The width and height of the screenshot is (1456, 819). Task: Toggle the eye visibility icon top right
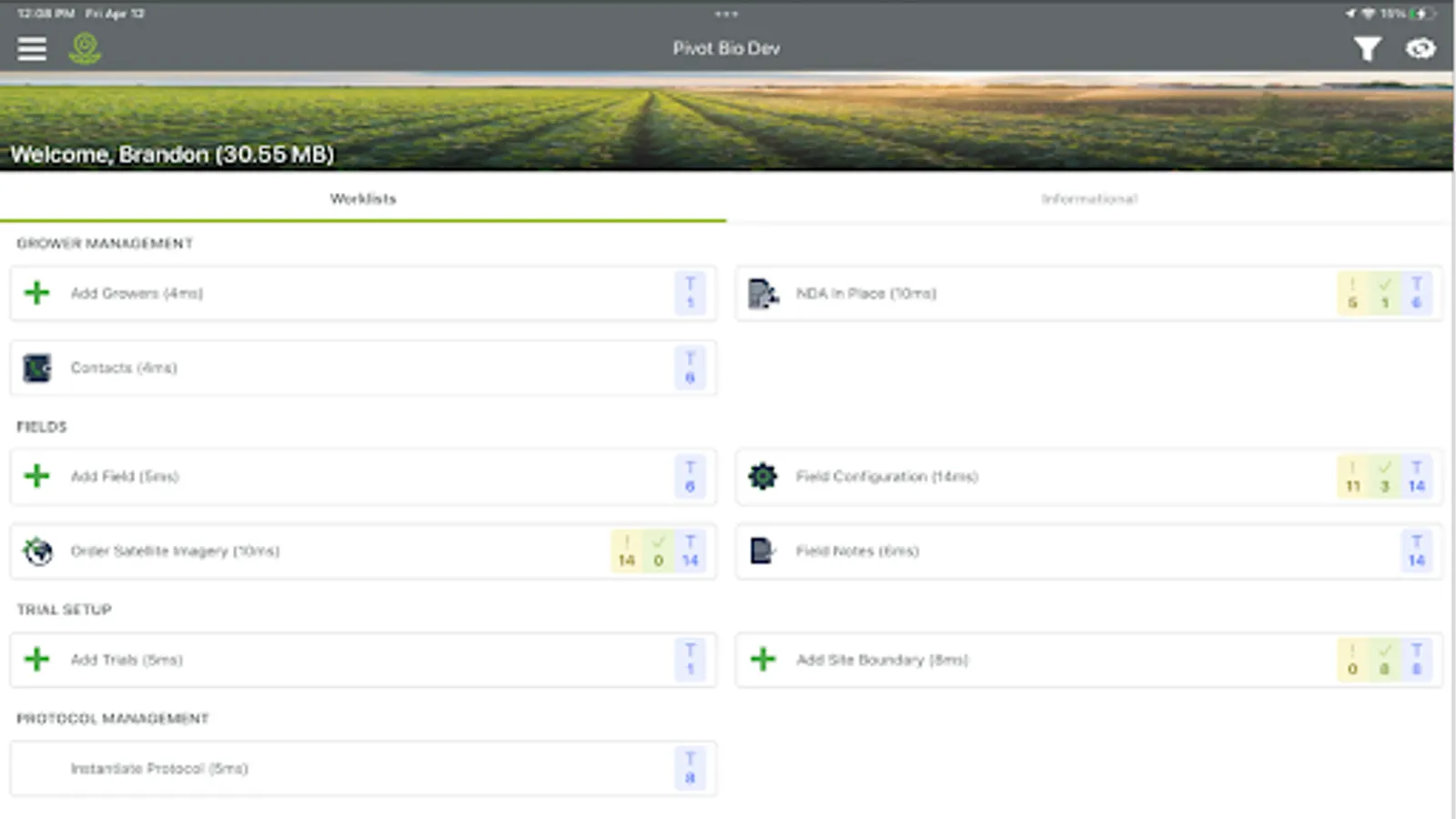point(1422,48)
